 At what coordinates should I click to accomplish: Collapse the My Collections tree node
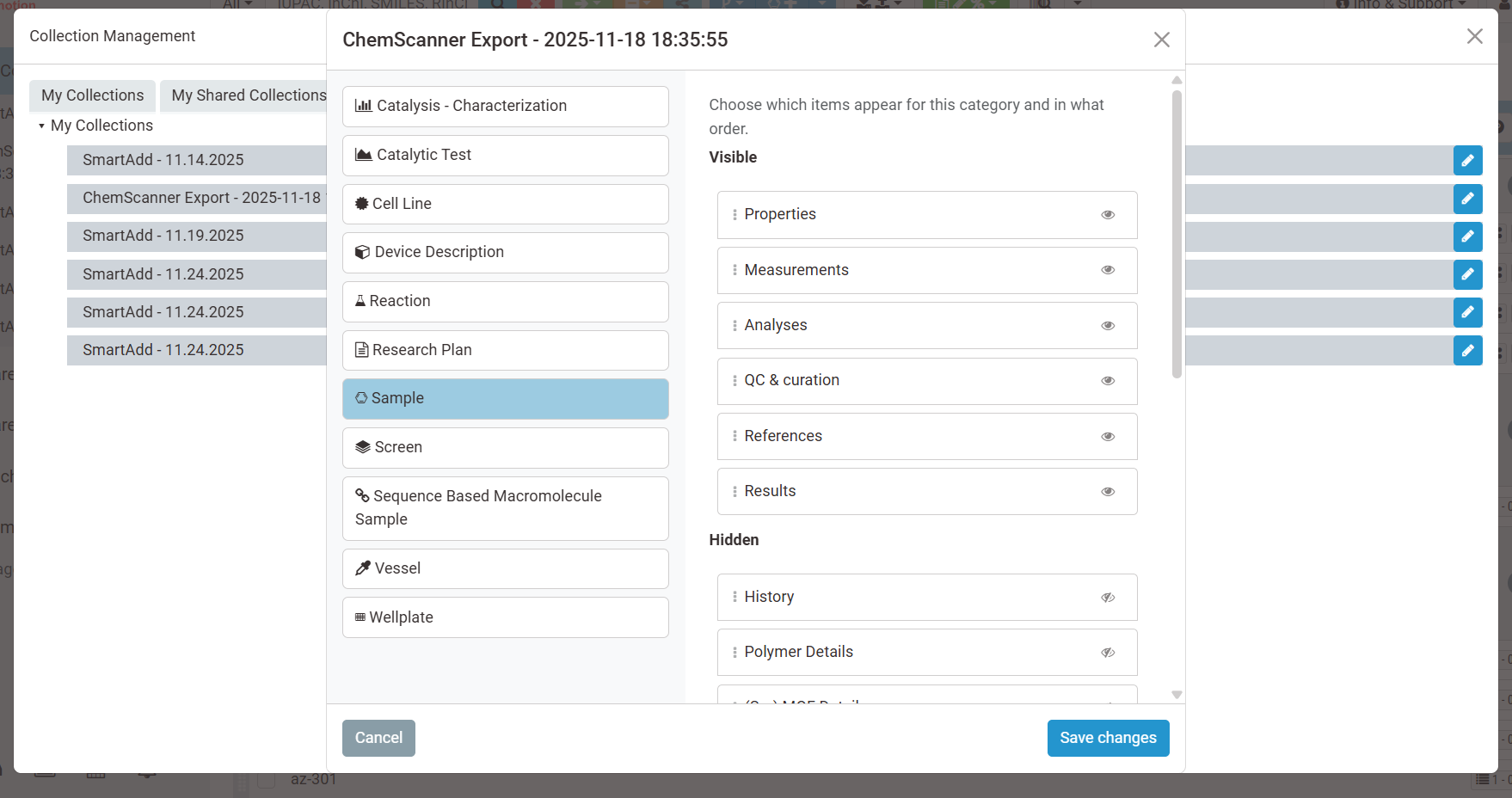41,126
